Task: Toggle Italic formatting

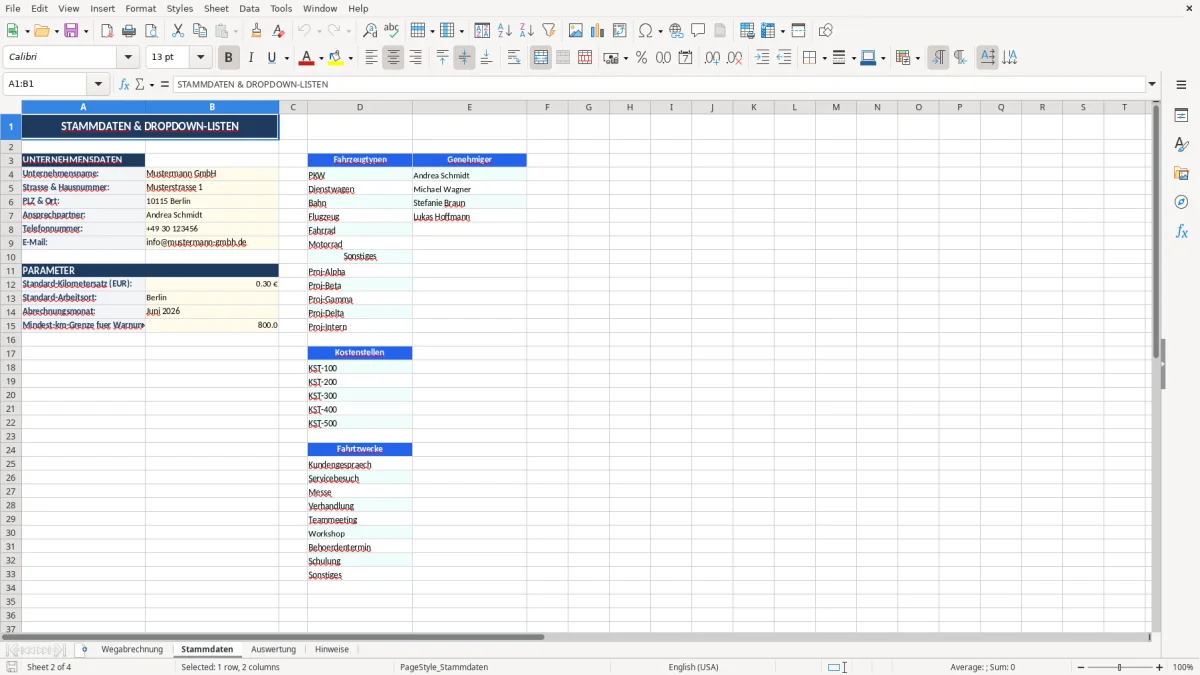Action: [251, 58]
